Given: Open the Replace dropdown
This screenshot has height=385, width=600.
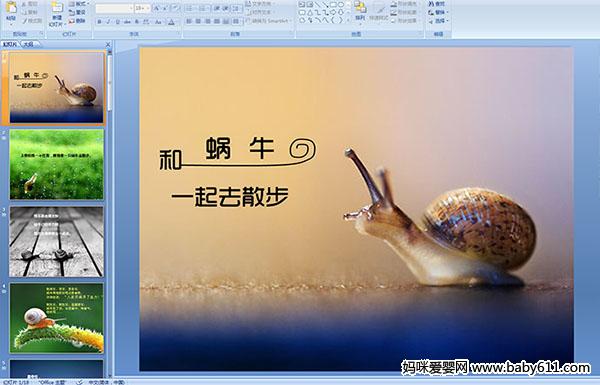Looking at the screenshot, I should pyautogui.click(x=438, y=12).
